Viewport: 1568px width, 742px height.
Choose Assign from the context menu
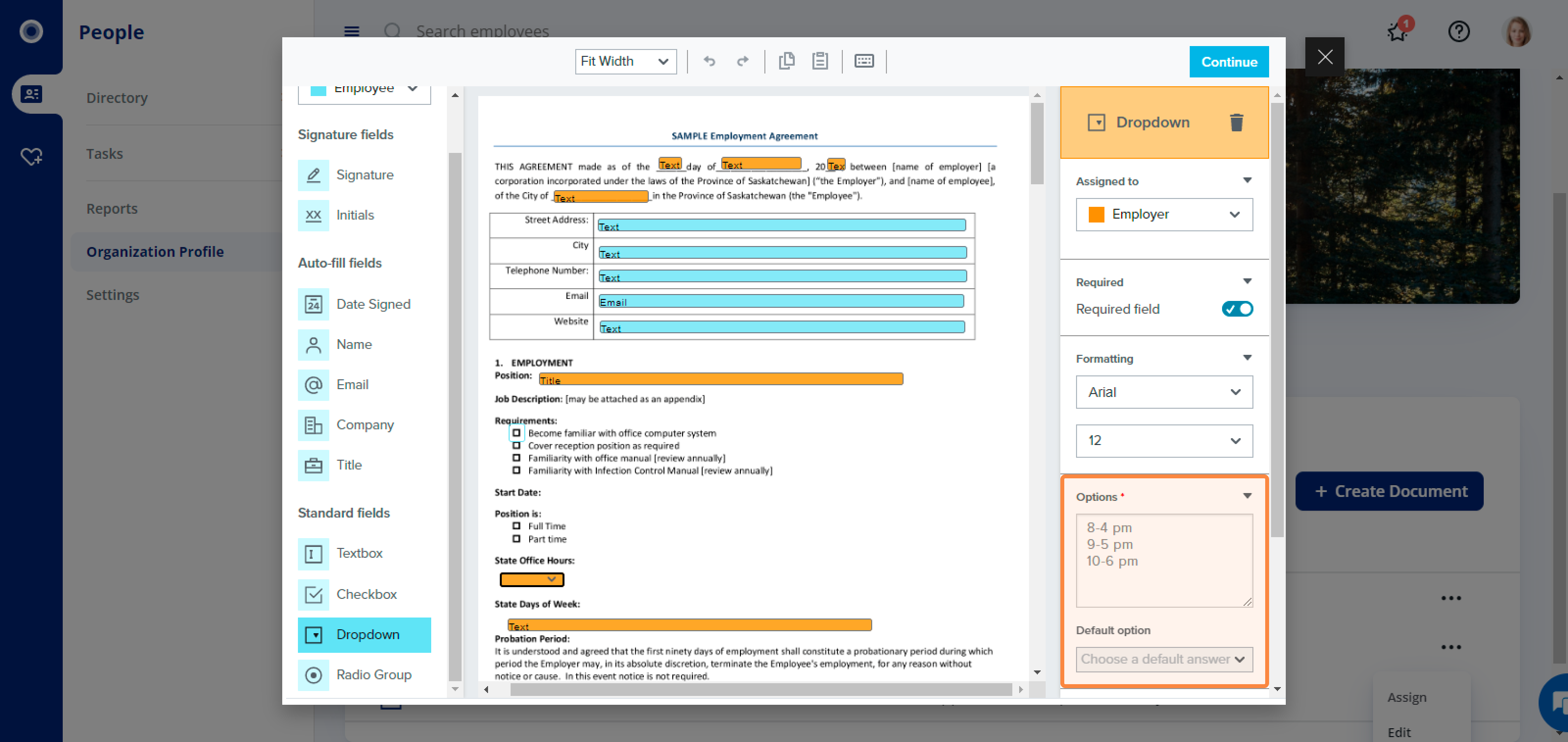(x=1406, y=697)
